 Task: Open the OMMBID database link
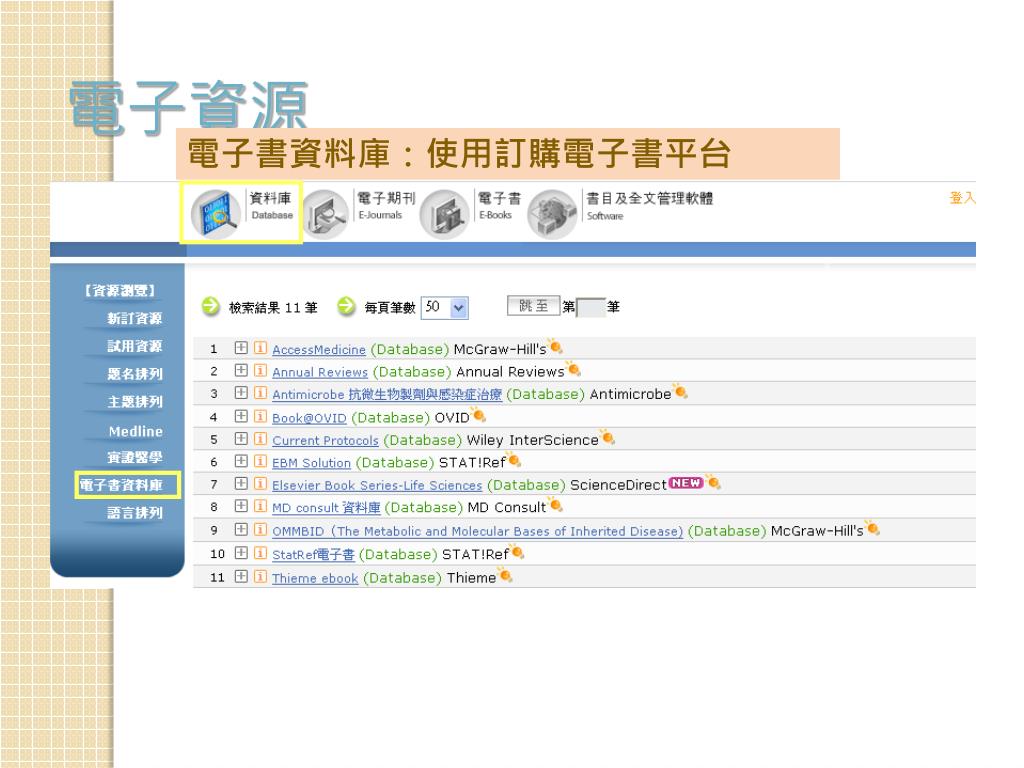(477, 532)
